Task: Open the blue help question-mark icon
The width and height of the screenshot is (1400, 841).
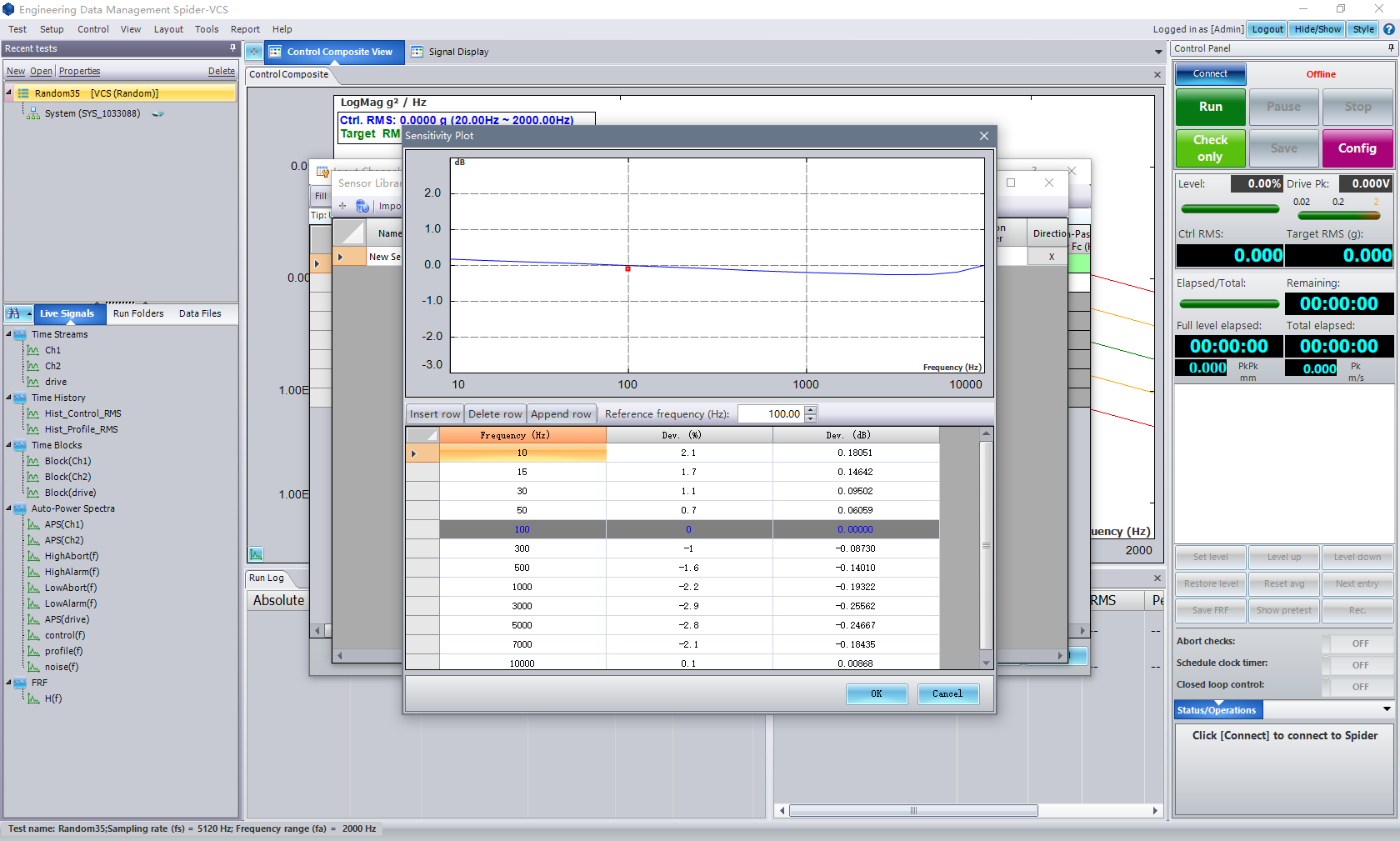Action: click(x=1389, y=29)
